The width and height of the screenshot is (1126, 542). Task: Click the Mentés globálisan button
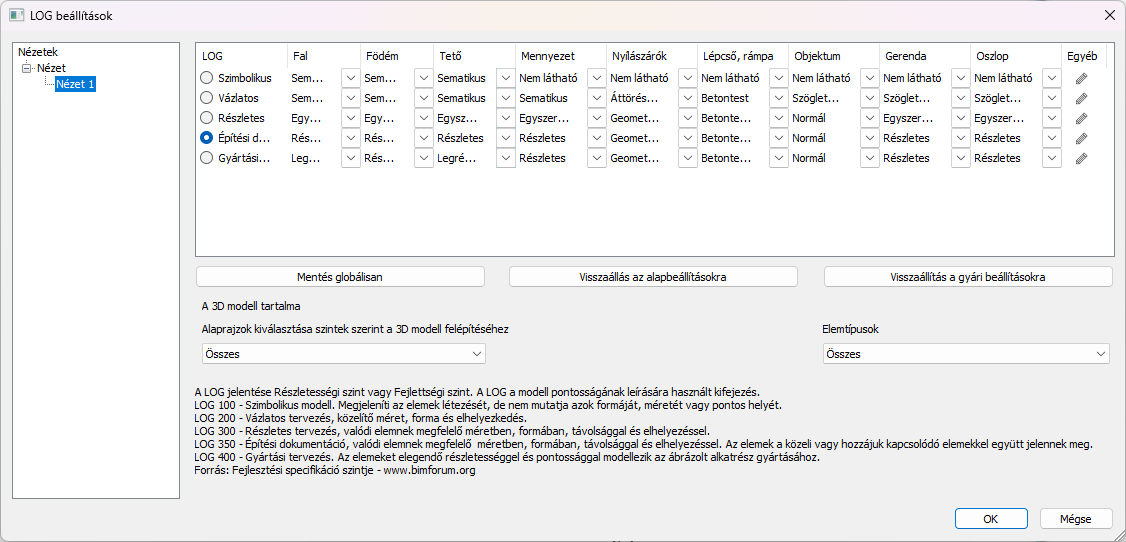click(340, 276)
